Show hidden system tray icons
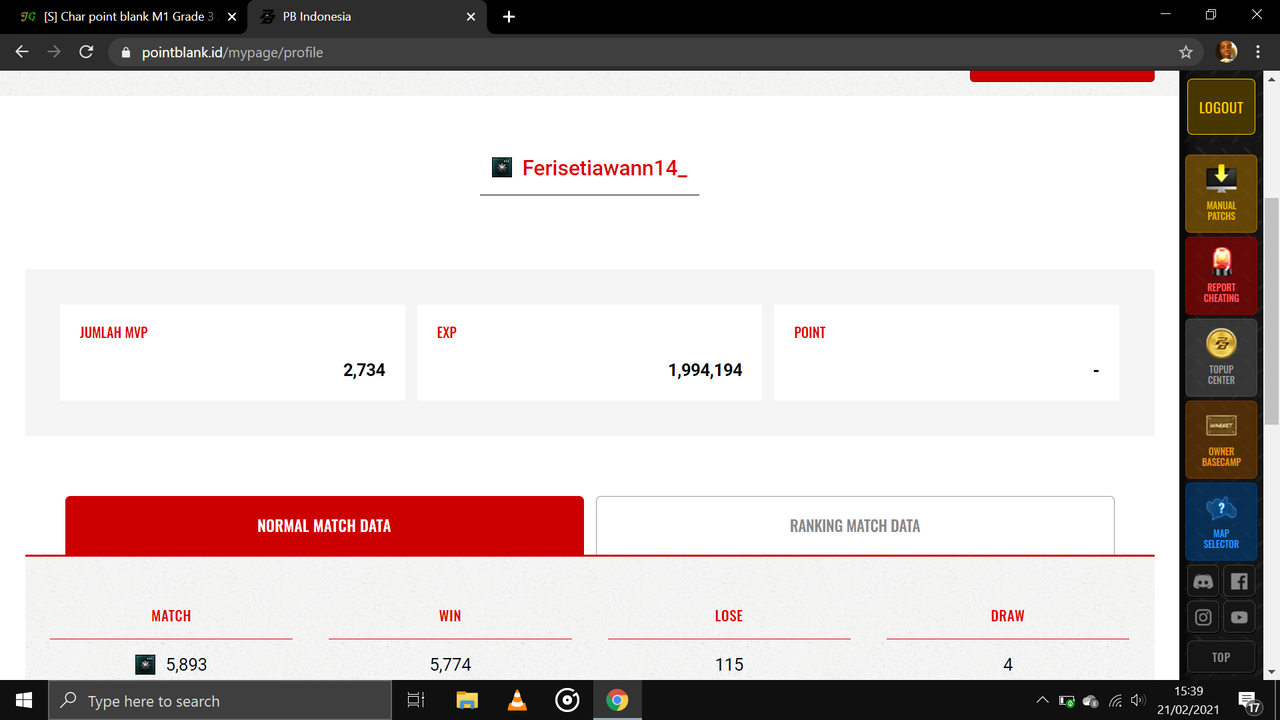The width and height of the screenshot is (1280, 720). 1042,701
